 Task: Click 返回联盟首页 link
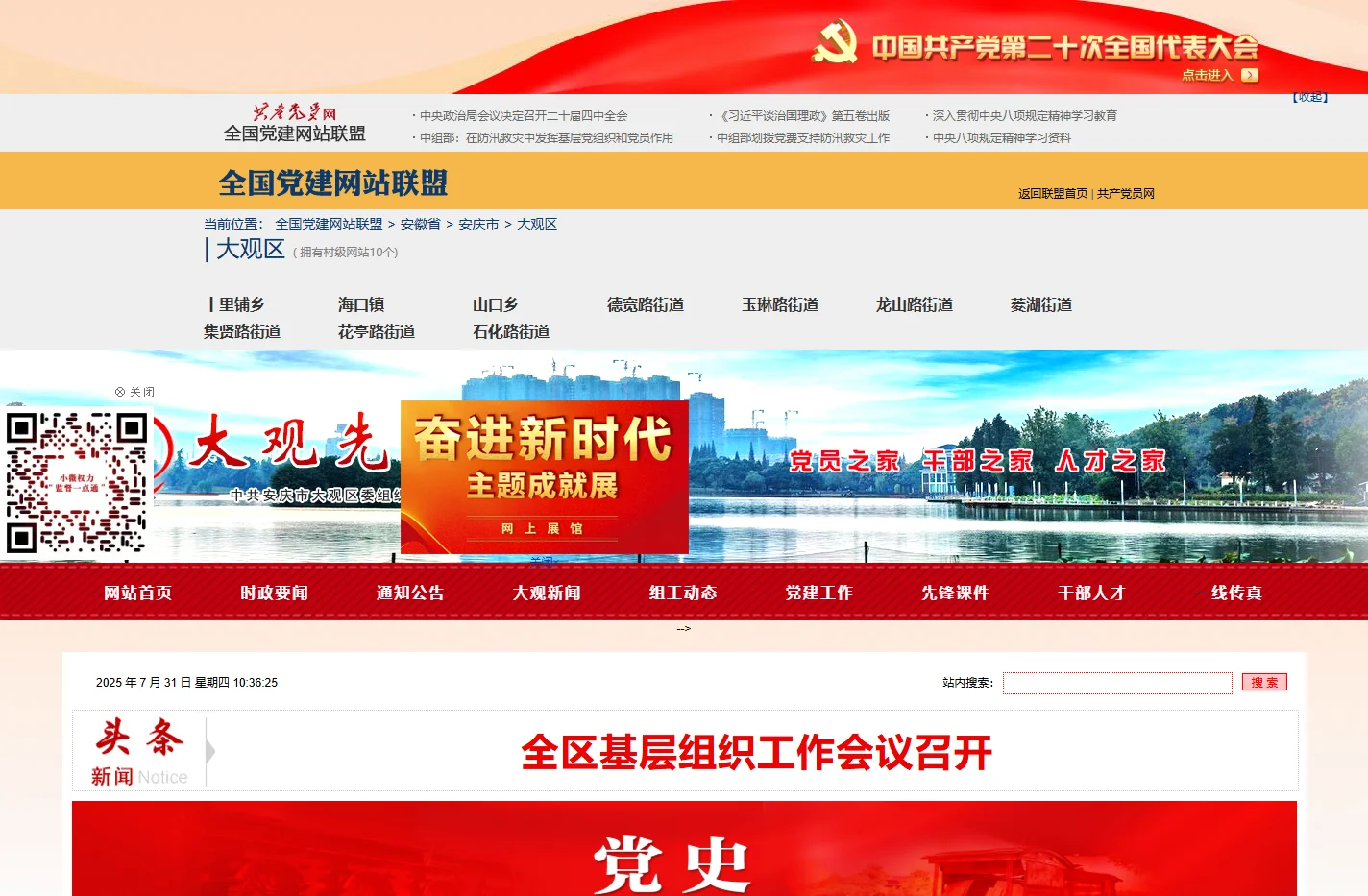pyautogui.click(x=1053, y=193)
